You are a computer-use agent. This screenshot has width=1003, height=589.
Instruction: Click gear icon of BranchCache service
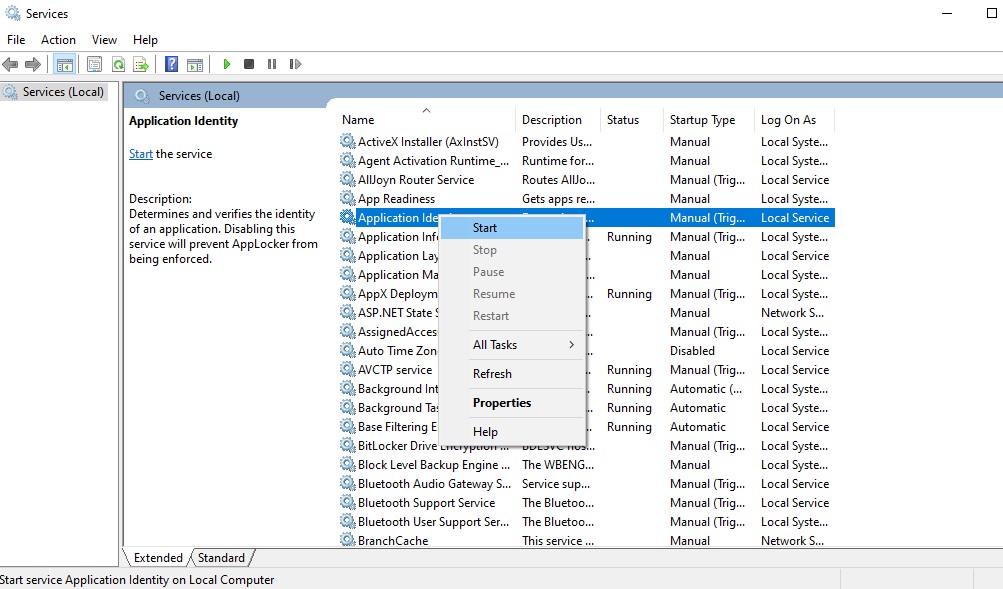[x=347, y=540]
